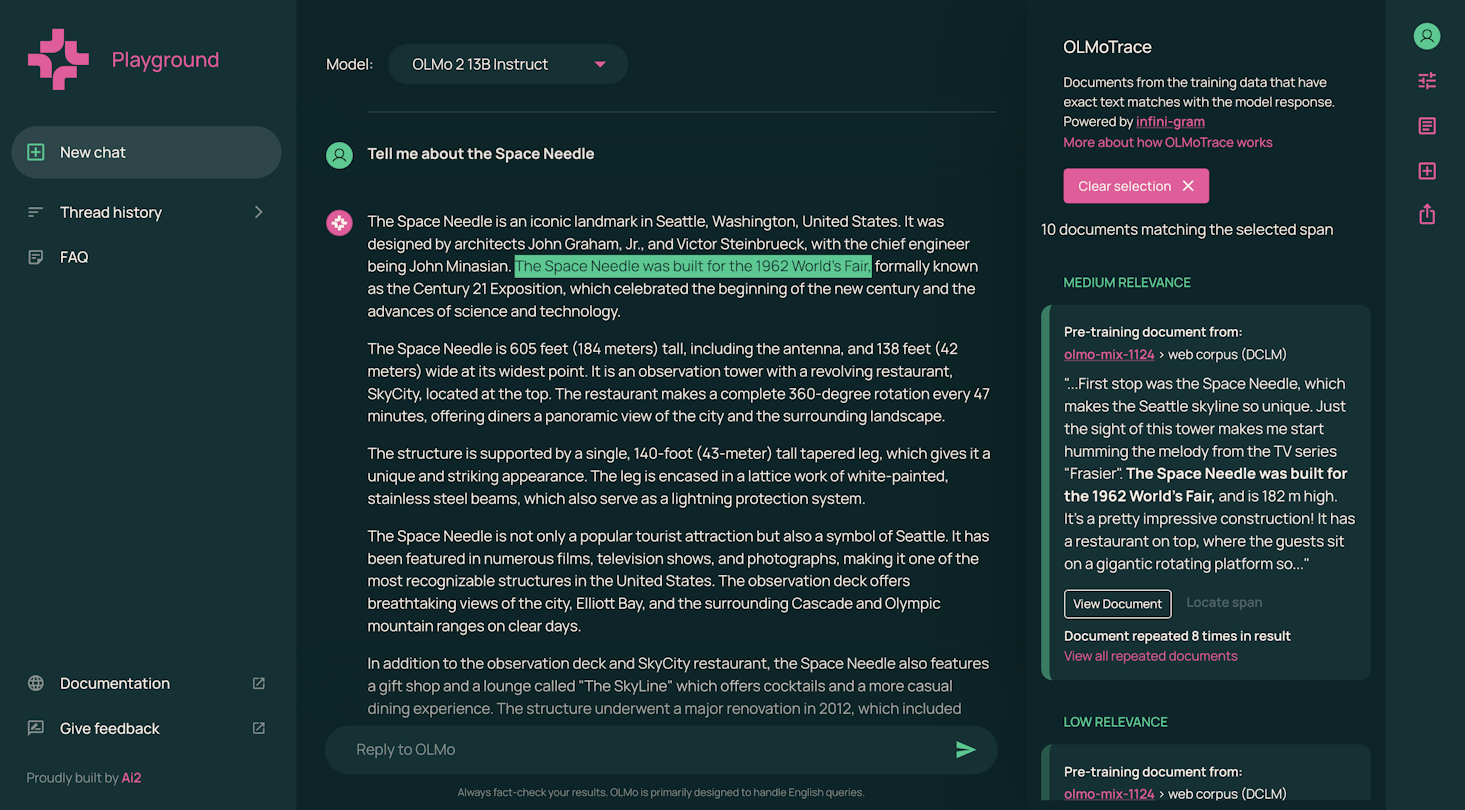Click the add plus icon in right rail
This screenshot has width=1465, height=810.
[1427, 171]
